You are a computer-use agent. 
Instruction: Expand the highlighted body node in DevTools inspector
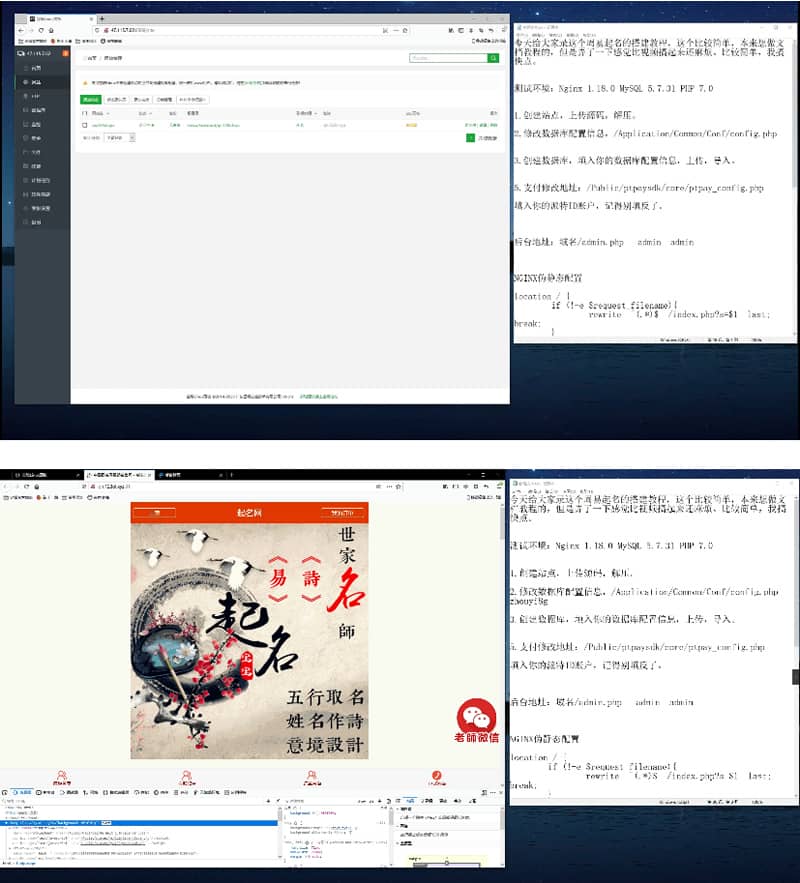[6, 823]
